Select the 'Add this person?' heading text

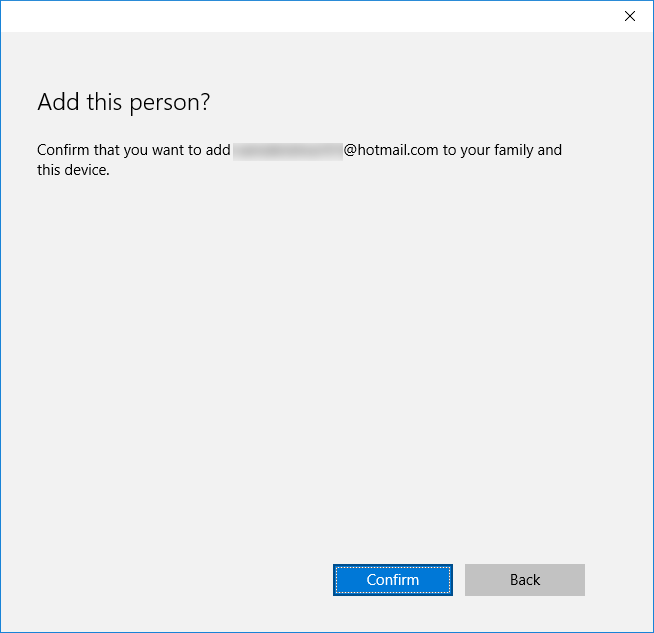pyautogui.click(x=124, y=102)
